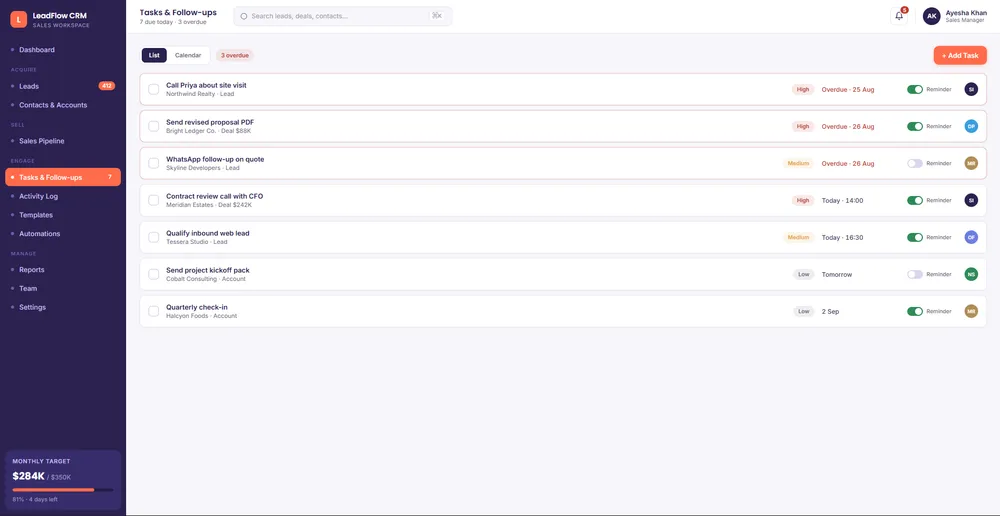Click assignee avatar on Send project kickoff pack

pyautogui.click(x=971, y=274)
